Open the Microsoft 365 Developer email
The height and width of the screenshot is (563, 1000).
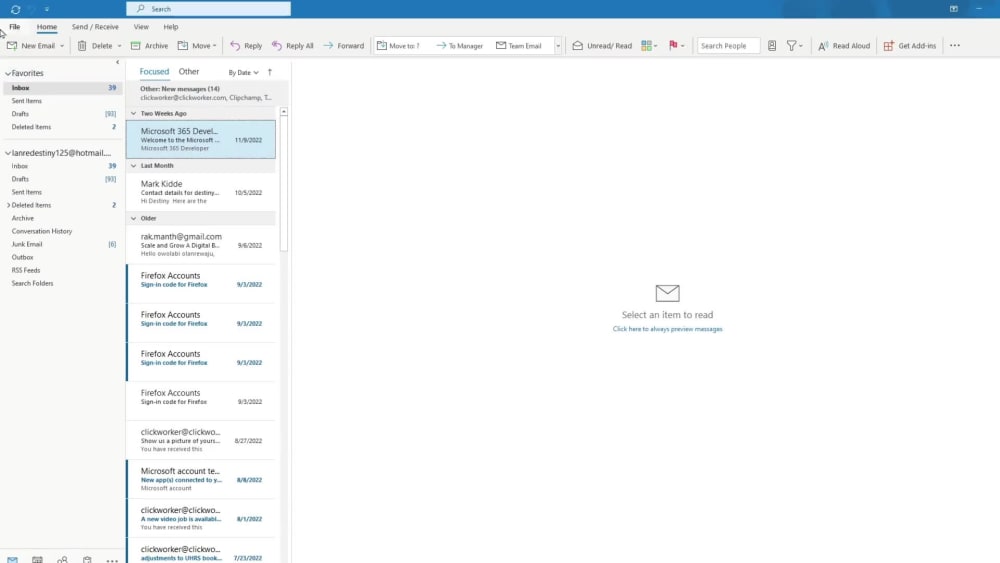coord(201,139)
